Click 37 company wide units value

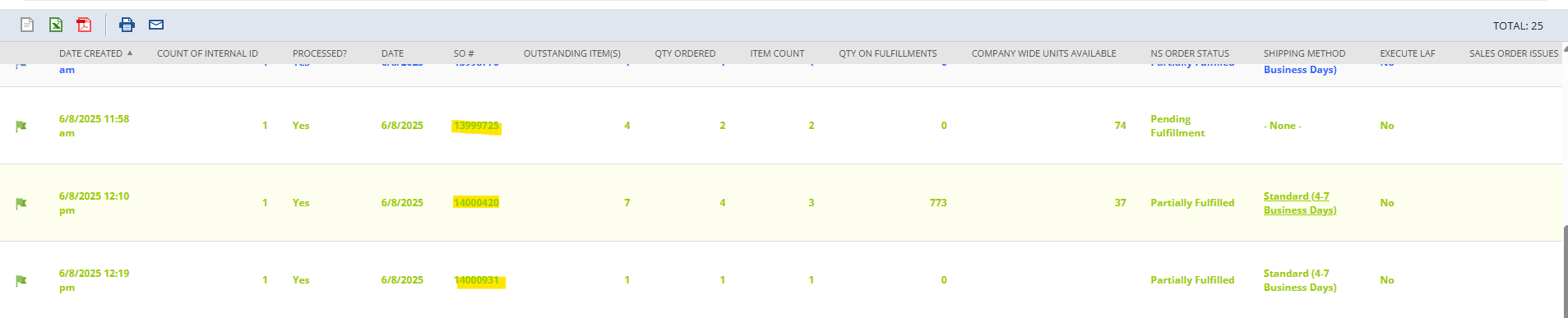(x=1120, y=203)
